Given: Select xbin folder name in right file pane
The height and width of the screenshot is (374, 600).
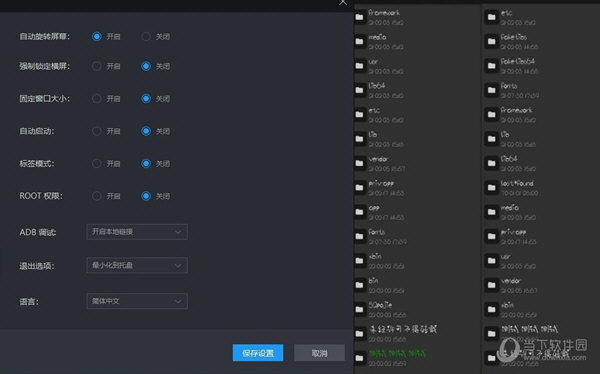Looking at the screenshot, I should click(507, 305).
